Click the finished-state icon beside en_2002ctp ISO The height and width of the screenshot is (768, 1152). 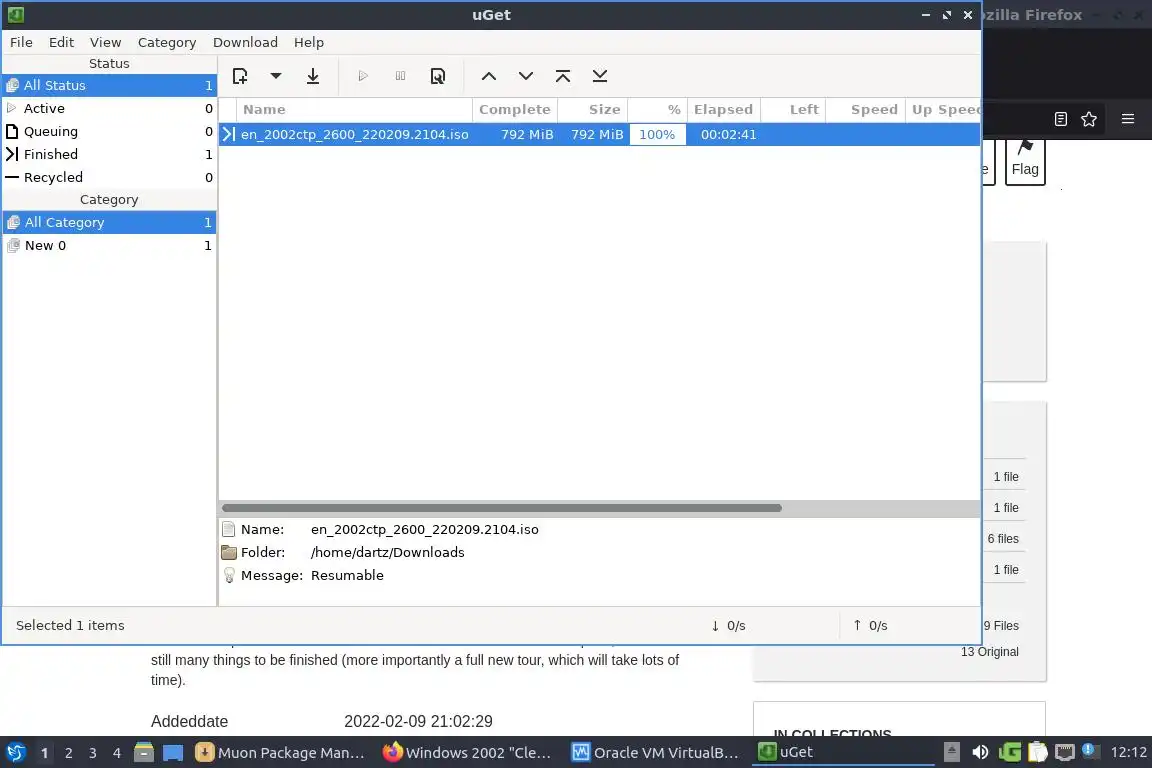click(228, 134)
